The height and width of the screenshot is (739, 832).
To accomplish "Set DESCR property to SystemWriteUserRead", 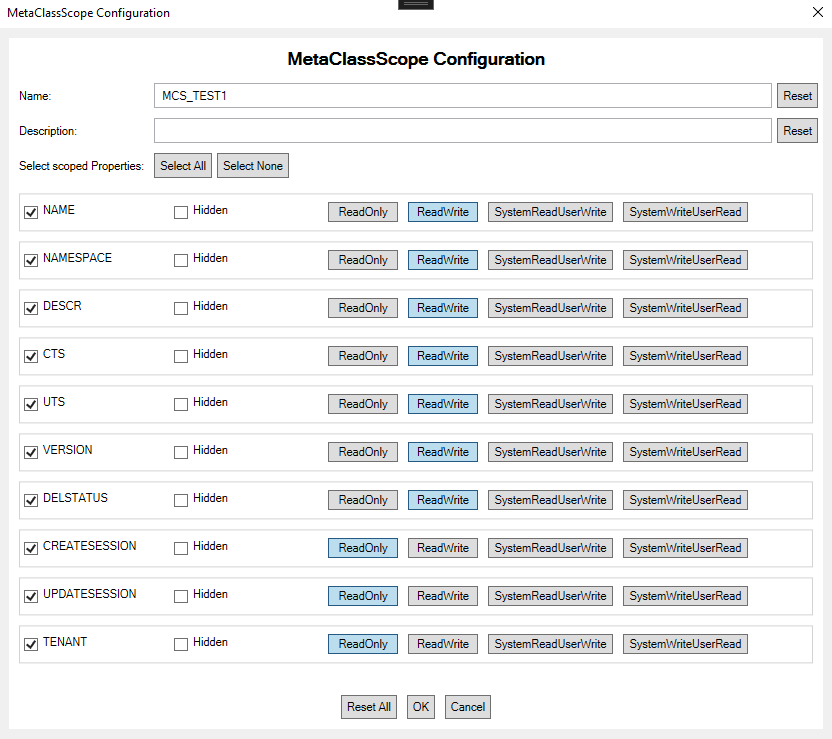I will click(x=684, y=307).
